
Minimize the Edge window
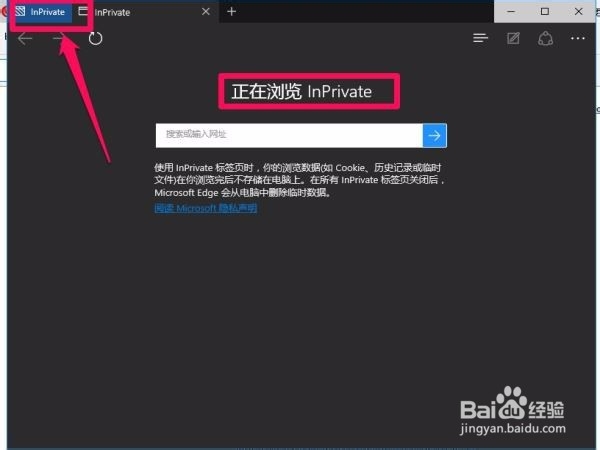(x=510, y=11)
